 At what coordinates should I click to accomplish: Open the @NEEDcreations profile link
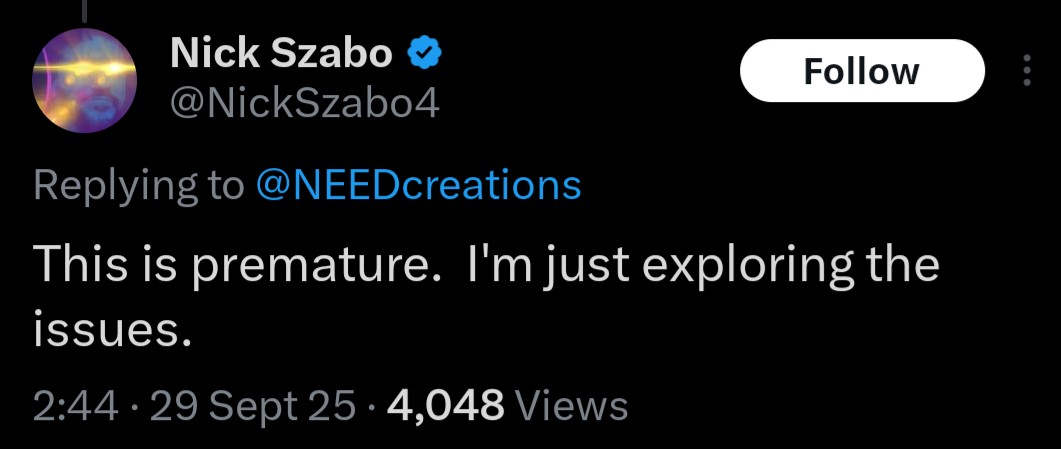[x=418, y=185]
